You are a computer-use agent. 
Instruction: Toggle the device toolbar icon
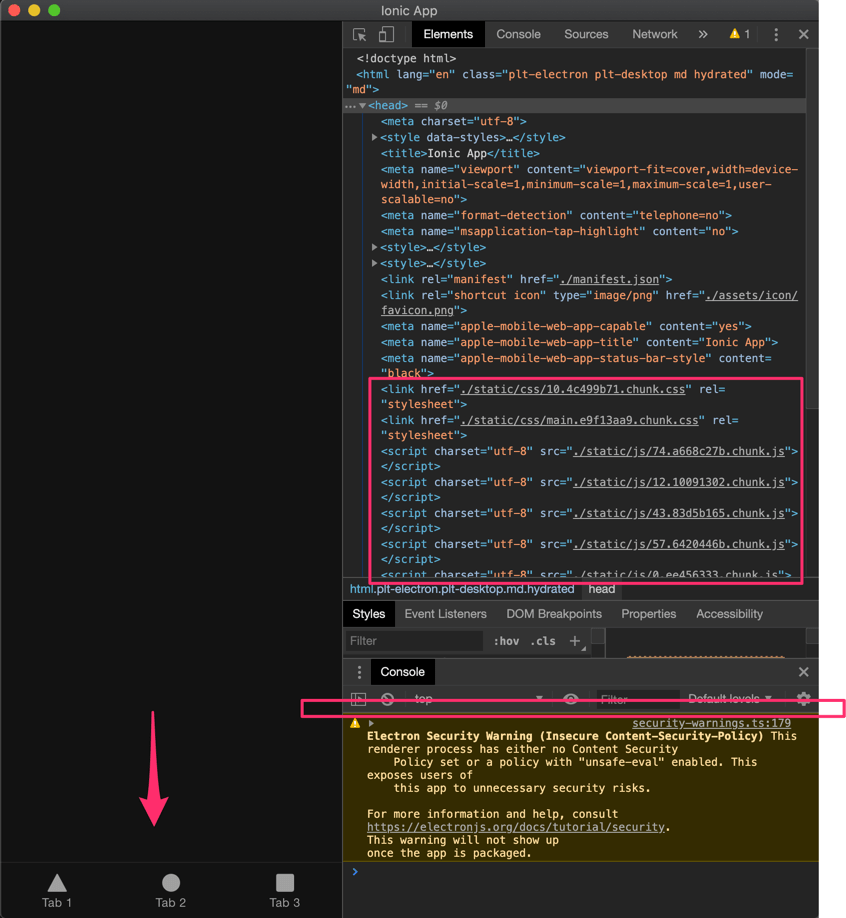386,35
